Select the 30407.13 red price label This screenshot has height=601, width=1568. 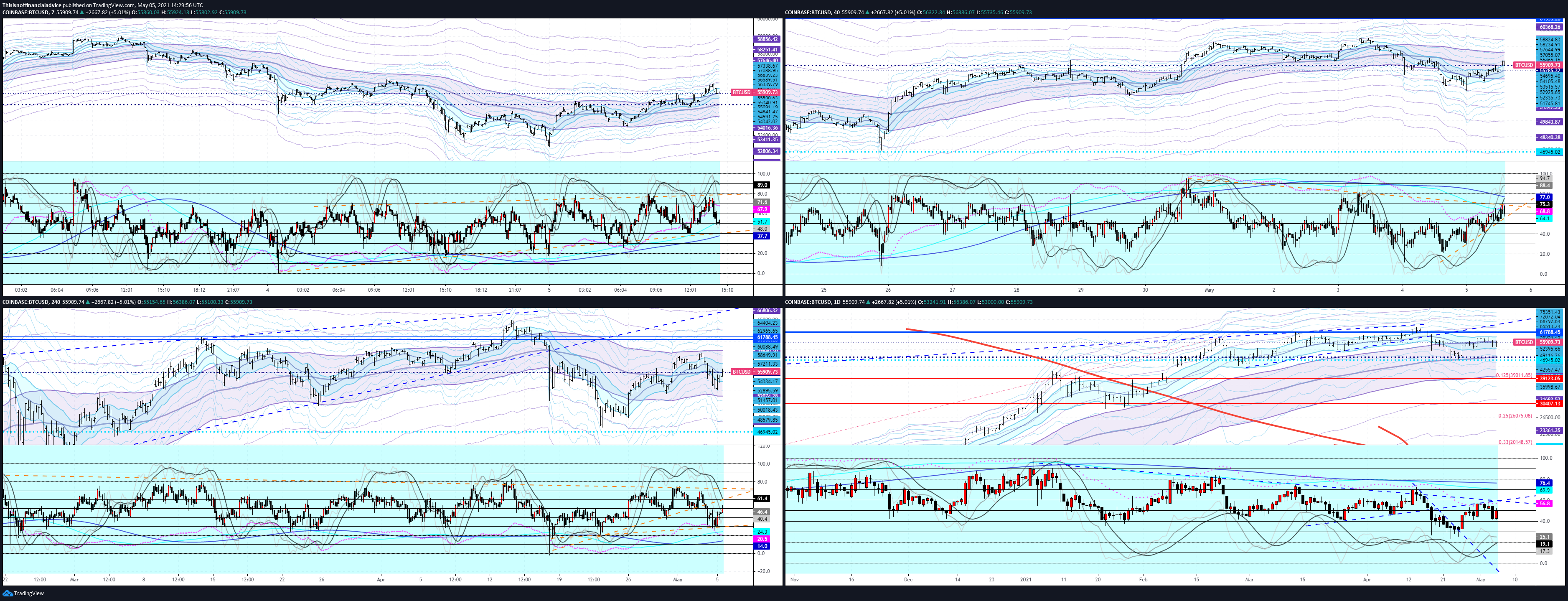tap(1550, 404)
